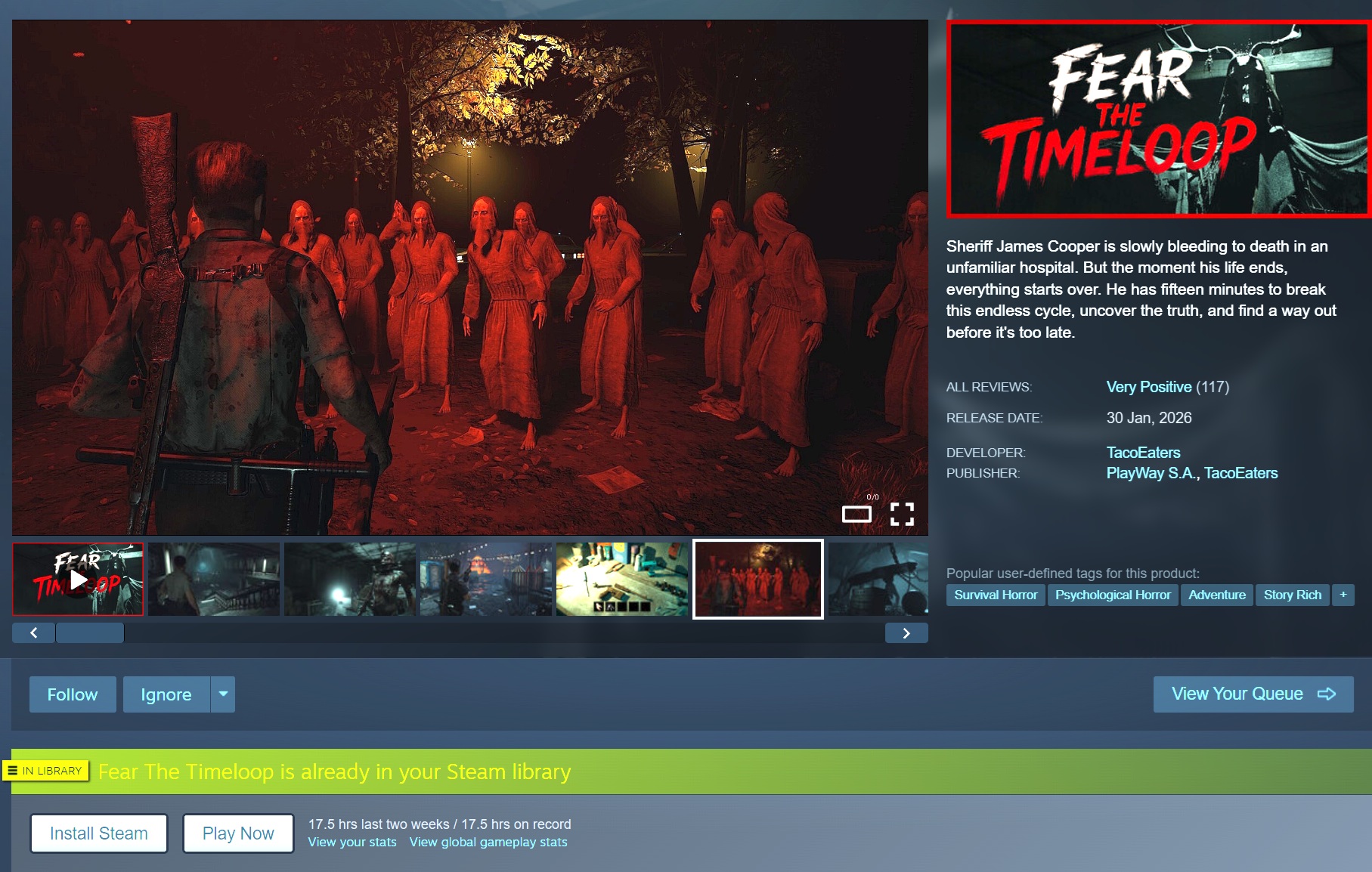This screenshot has height=872, width=1372.
Task: Select the flashlight monster screenshot thumbnail
Action: pyautogui.click(x=350, y=579)
